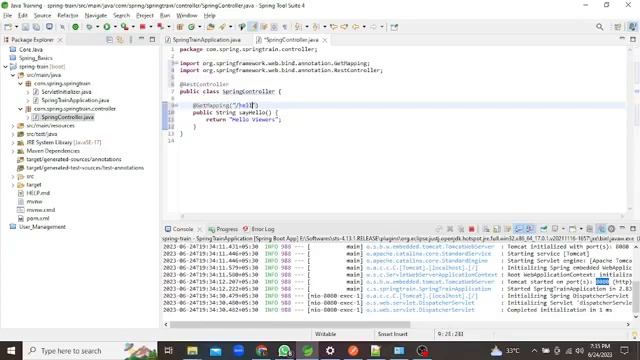
Task: Open the File menu
Action: [7, 16]
